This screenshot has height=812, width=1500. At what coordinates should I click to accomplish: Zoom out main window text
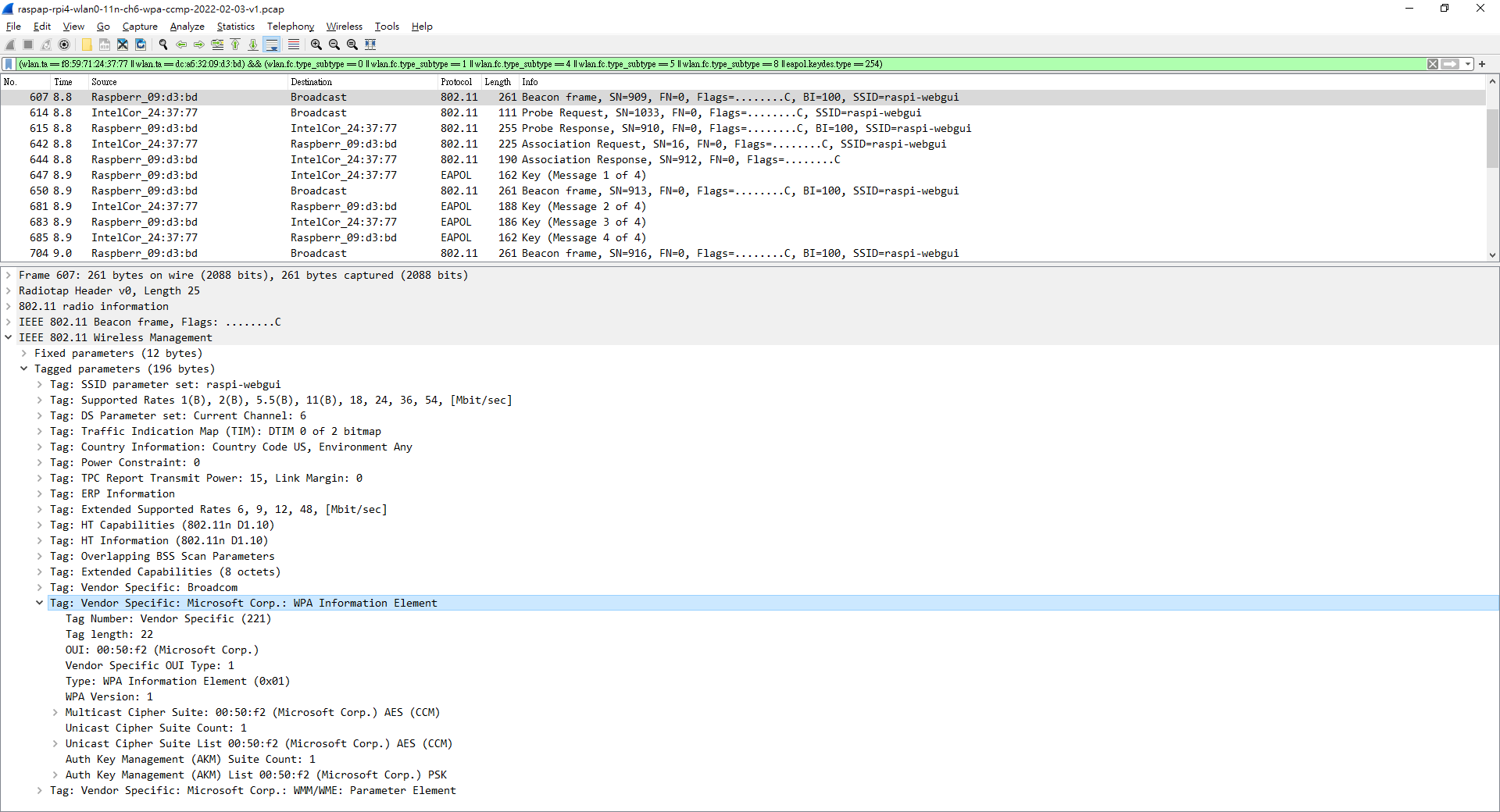coord(334,45)
